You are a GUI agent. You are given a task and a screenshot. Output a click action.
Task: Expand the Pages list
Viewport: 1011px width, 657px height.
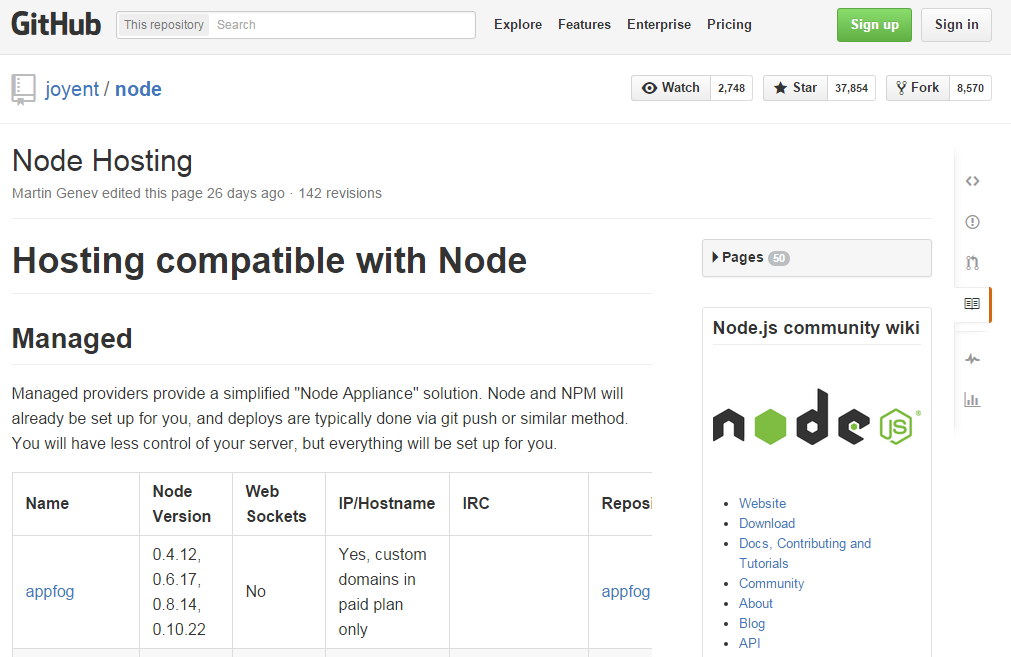(x=816, y=258)
